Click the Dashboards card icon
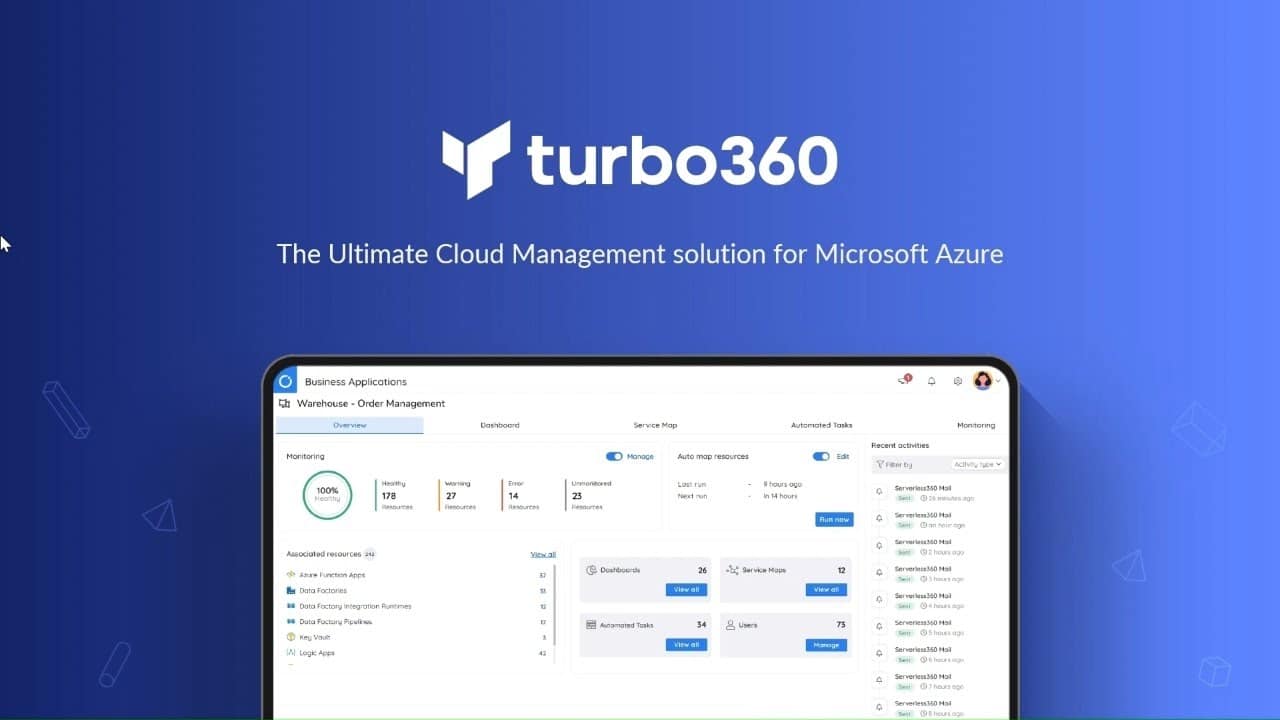Viewport: 1280px width, 720px height. tap(591, 570)
